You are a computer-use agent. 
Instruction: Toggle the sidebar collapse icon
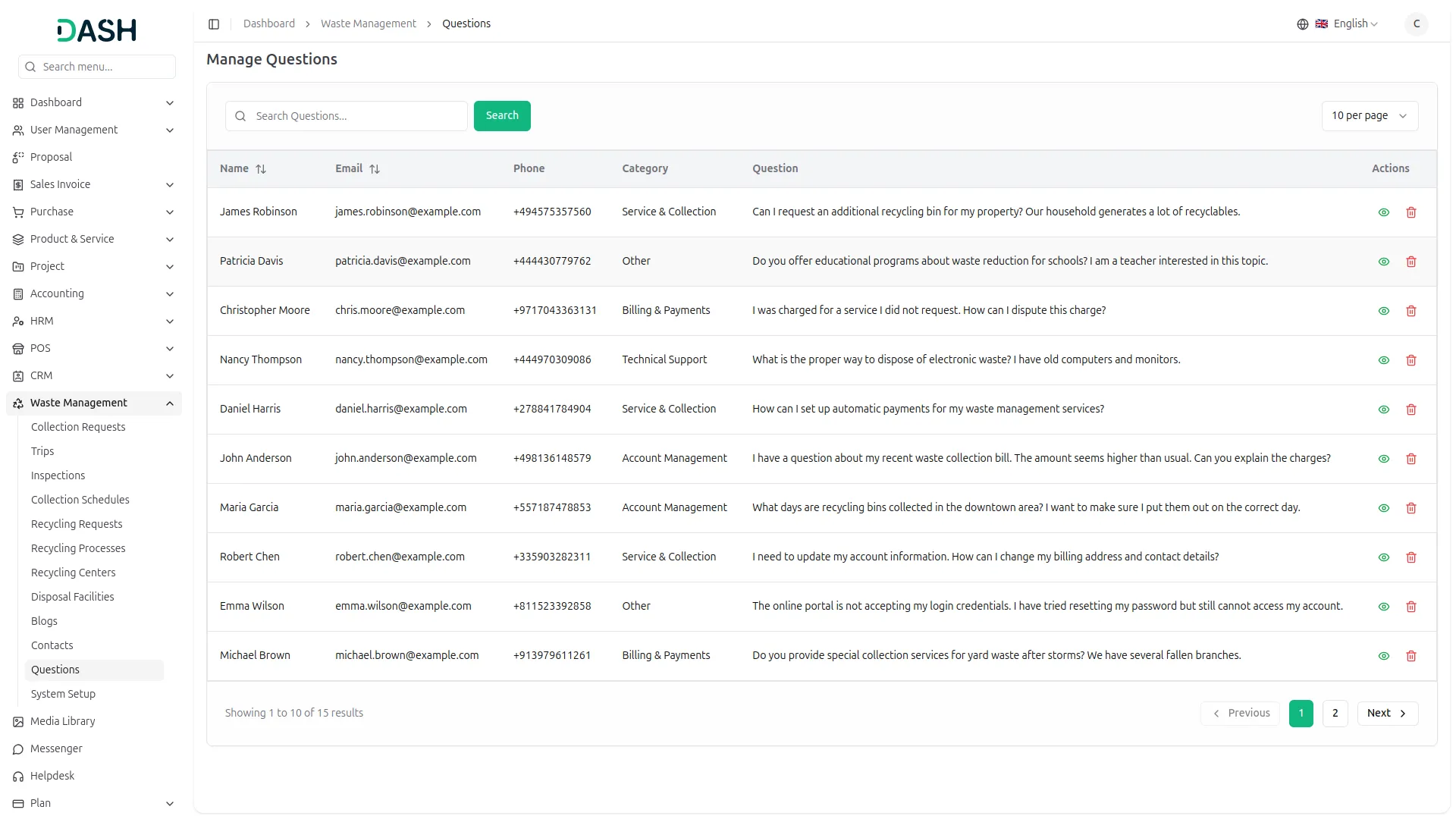click(x=214, y=24)
